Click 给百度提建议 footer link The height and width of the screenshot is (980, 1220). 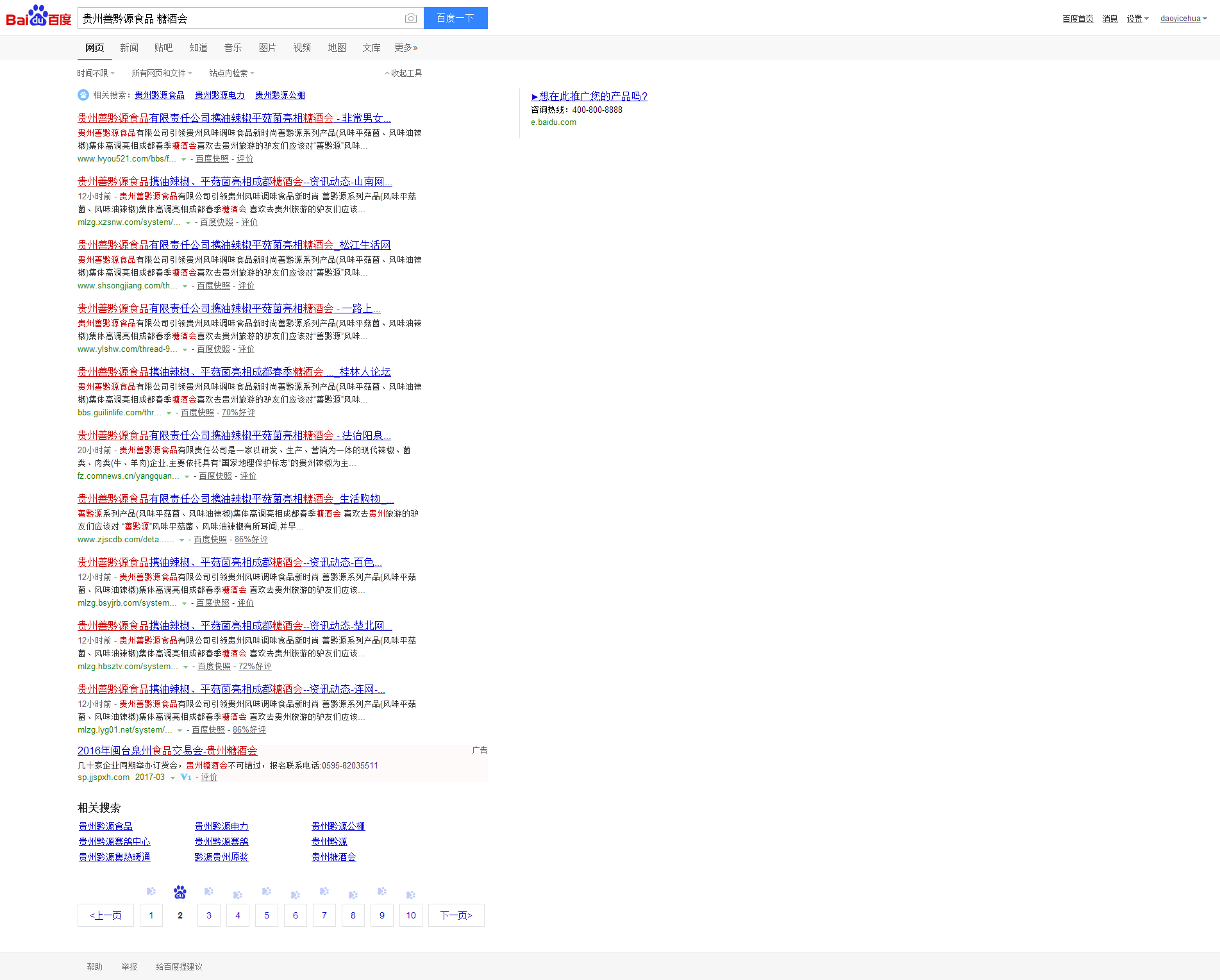coord(179,967)
